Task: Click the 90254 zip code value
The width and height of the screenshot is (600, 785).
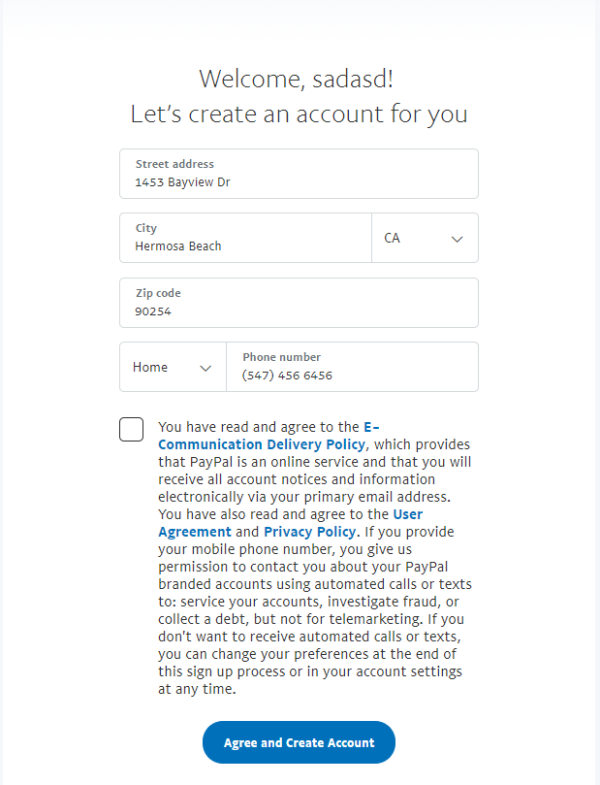Action: 154,311
